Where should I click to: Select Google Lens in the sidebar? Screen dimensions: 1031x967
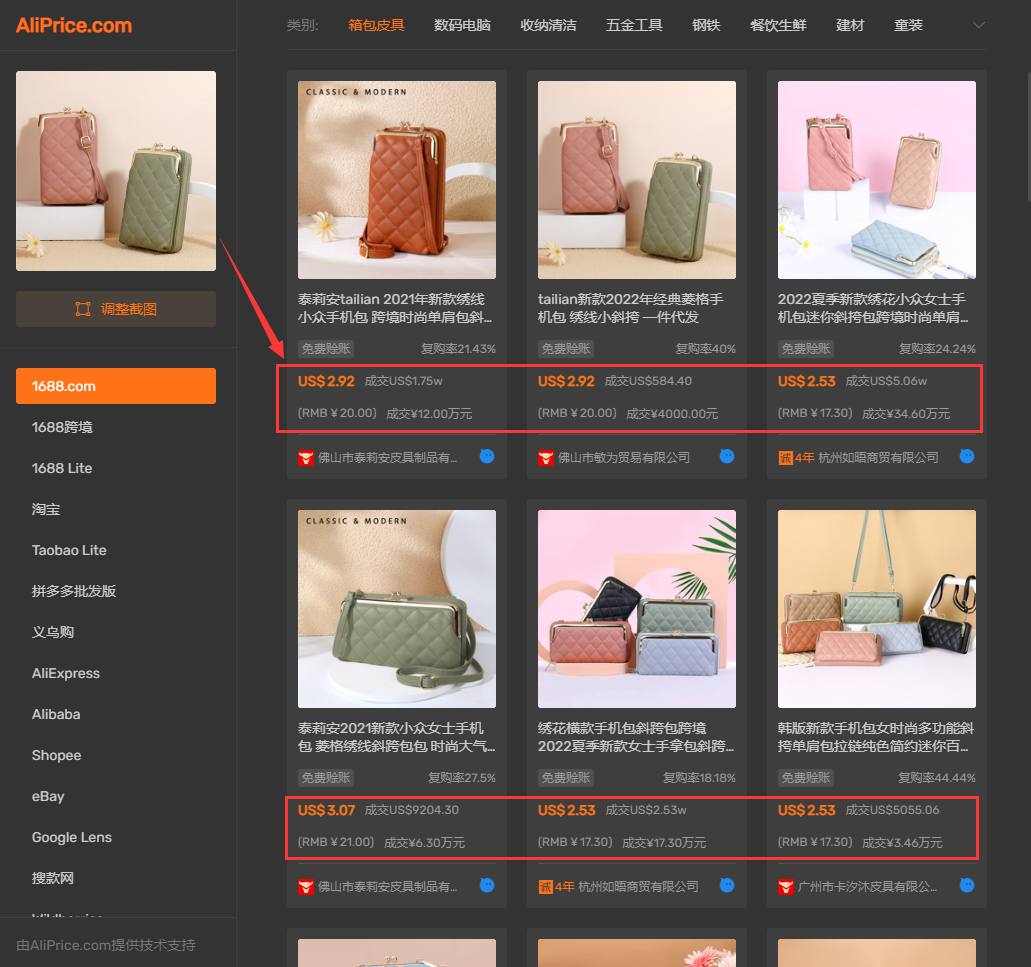(72, 837)
